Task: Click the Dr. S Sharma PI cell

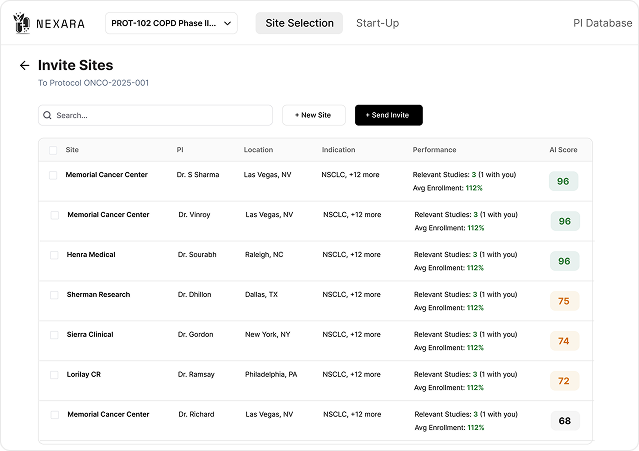Action: (198, 175)
